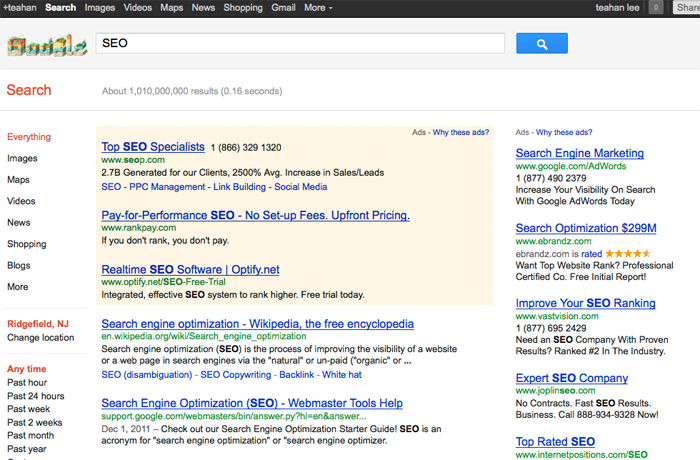
Task: Open News in the top bar
Action: (x=203, y=8)
